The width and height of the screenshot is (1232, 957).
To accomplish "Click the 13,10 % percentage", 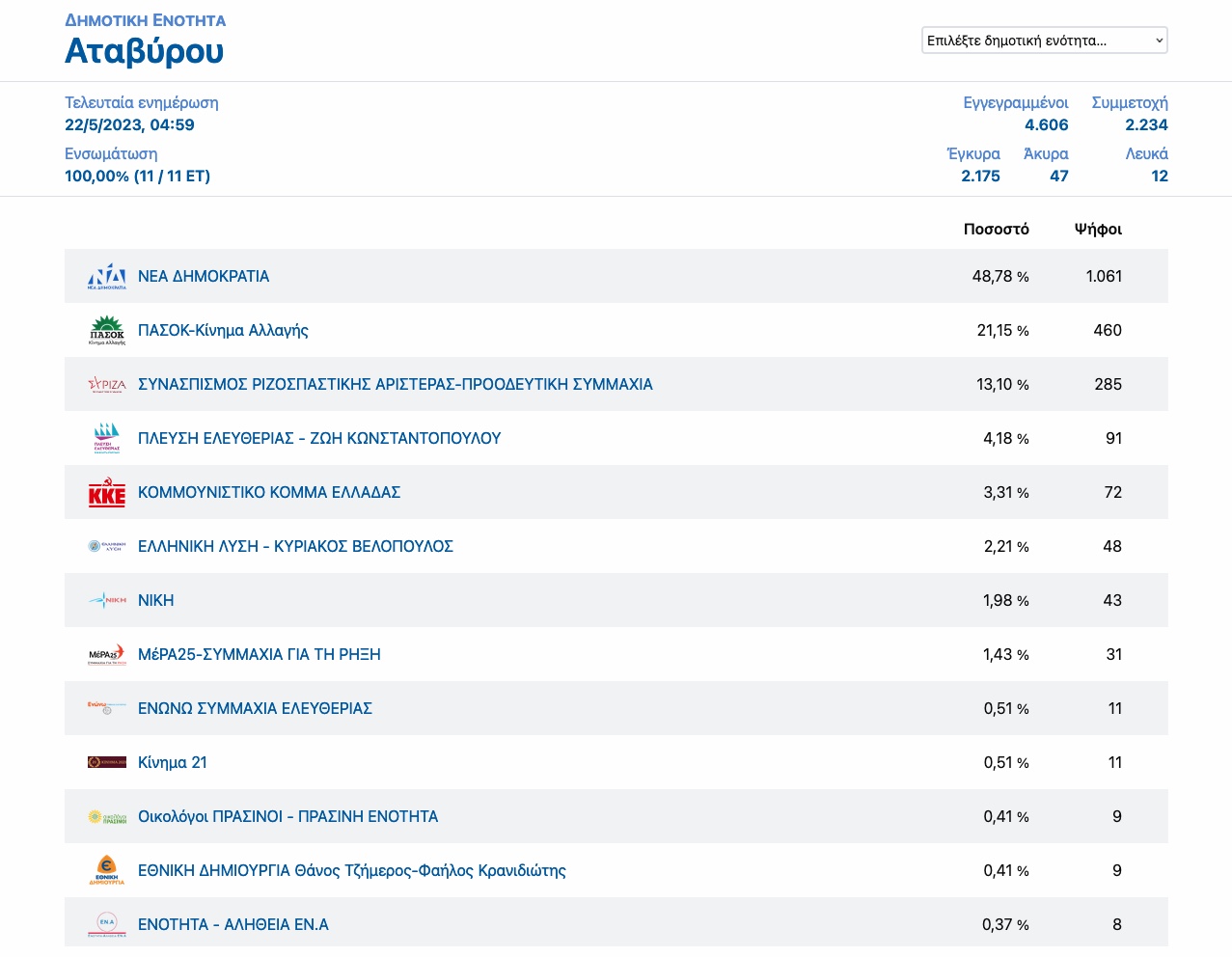I will tap(1003, 384).
